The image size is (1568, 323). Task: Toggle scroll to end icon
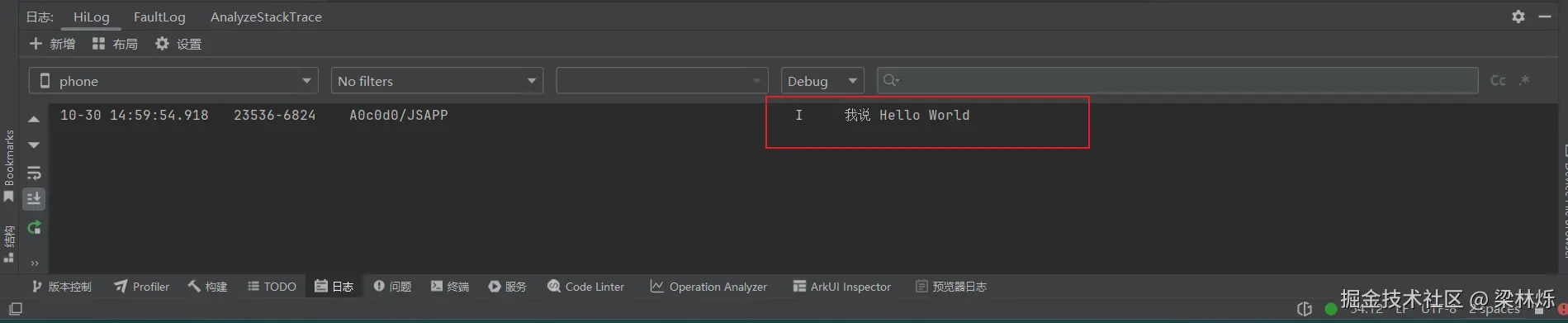click(x=34, y=198)
